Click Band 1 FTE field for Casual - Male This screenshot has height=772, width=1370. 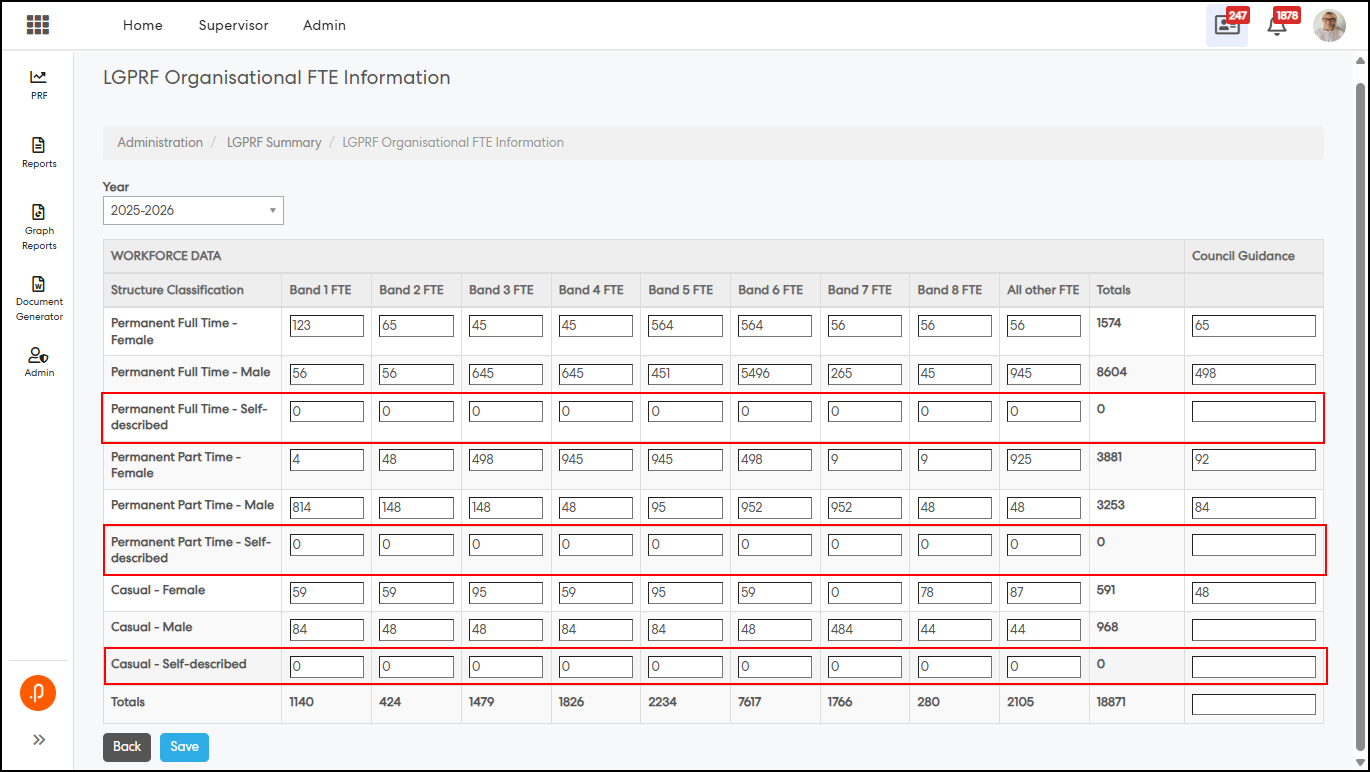point(326,630)
